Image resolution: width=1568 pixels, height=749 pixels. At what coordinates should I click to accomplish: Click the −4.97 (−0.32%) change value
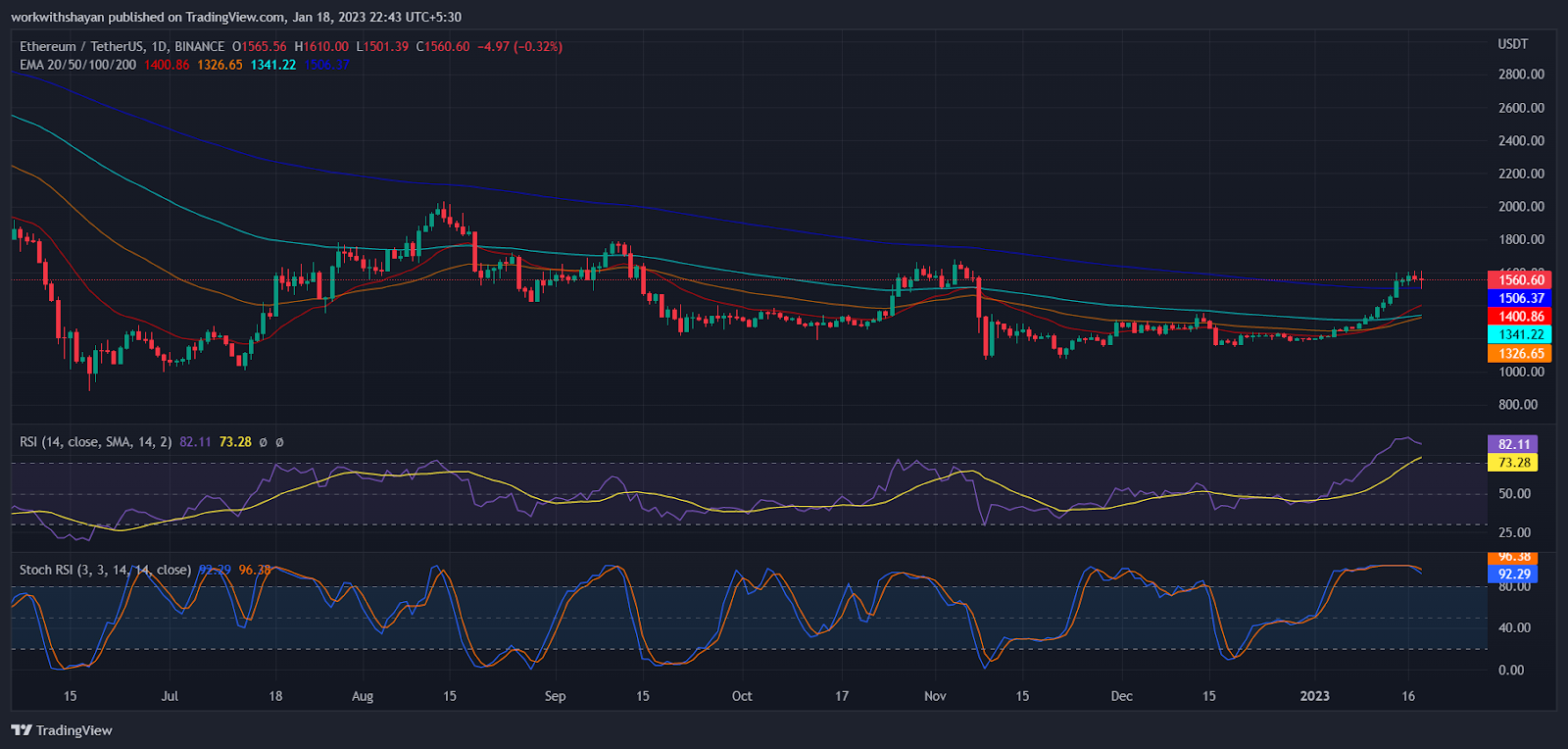tap(520, 47)
